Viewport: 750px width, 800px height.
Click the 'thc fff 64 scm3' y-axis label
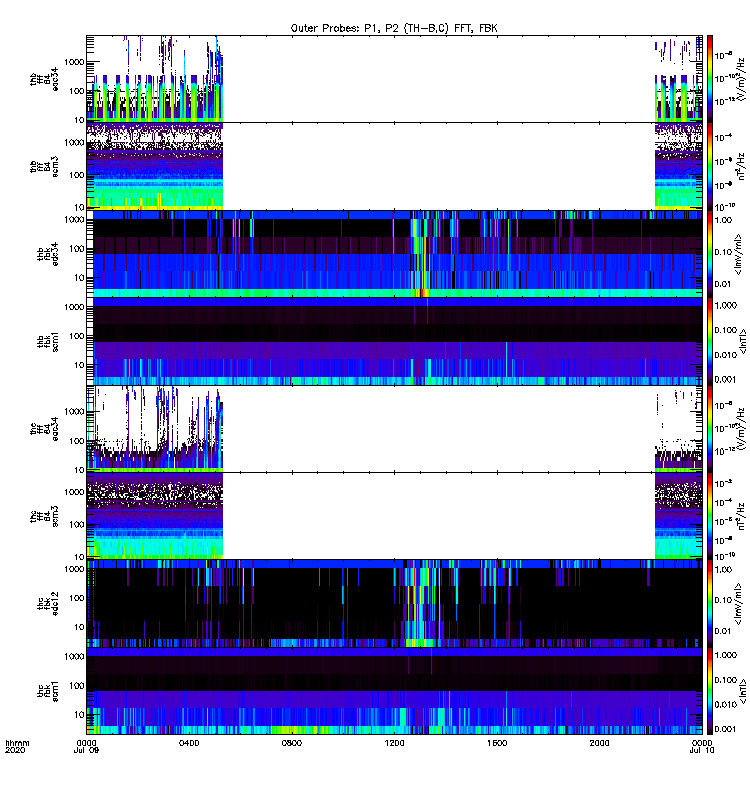click(44, 516)
